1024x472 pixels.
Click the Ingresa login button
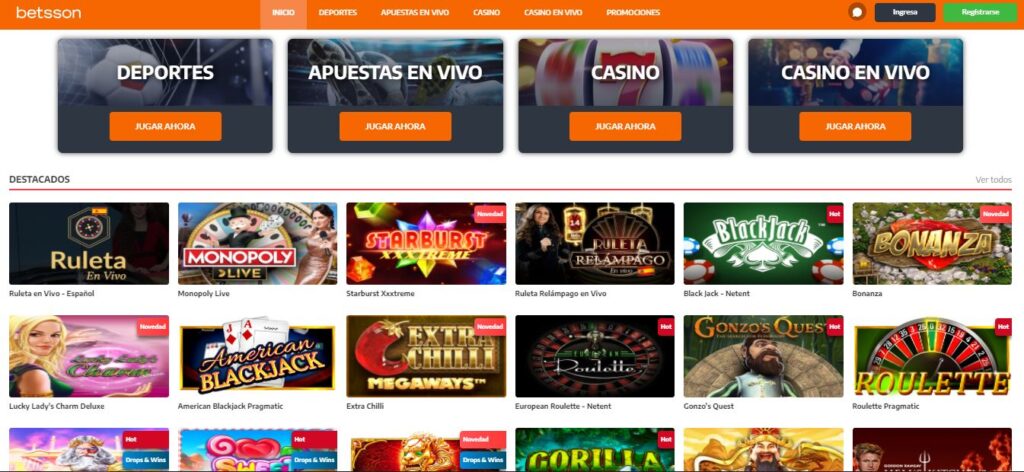(905, 12)
